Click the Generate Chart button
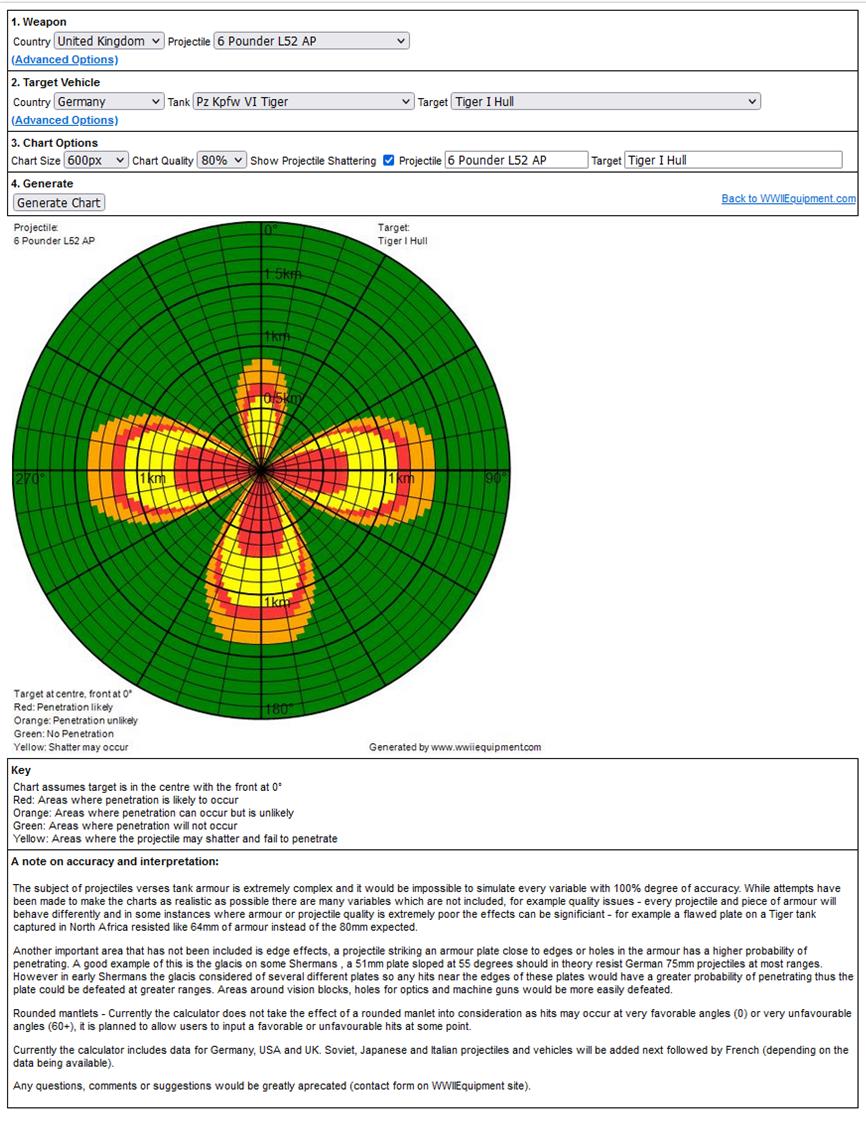The width and height of the screenshot is (866, 1124). coord(59,203)
